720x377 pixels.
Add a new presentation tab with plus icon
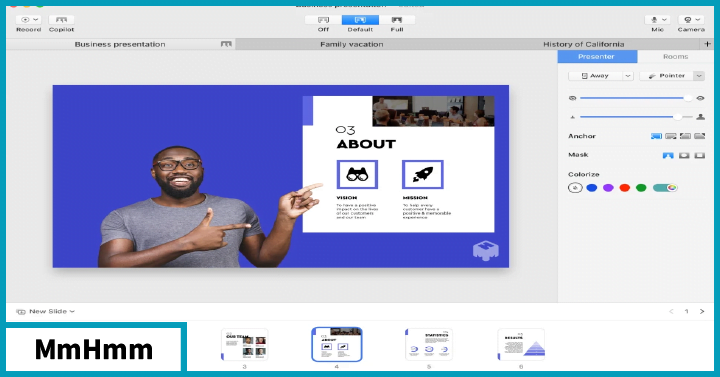pos(707,44)
